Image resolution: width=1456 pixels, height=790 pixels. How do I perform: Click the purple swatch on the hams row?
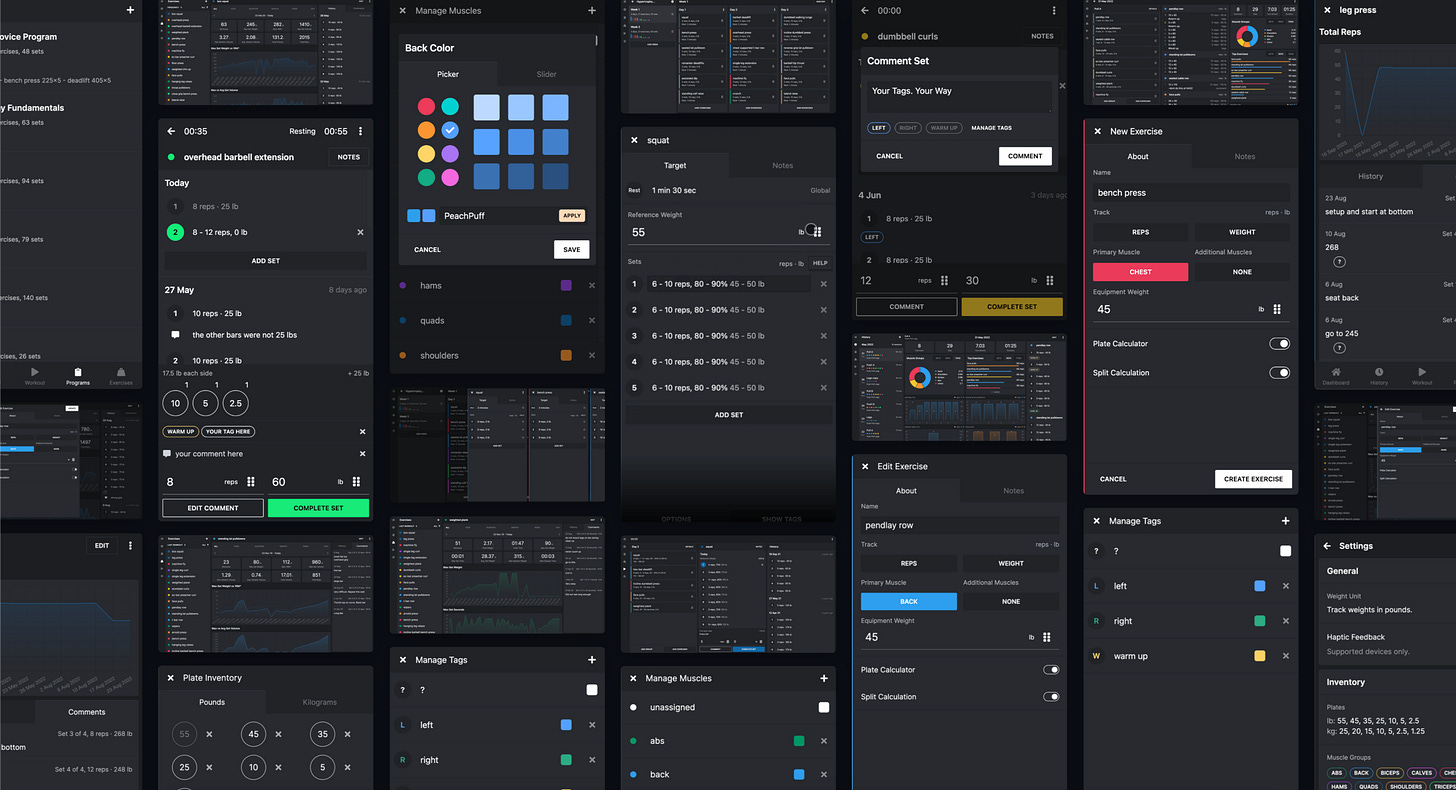tap(566, 285)
